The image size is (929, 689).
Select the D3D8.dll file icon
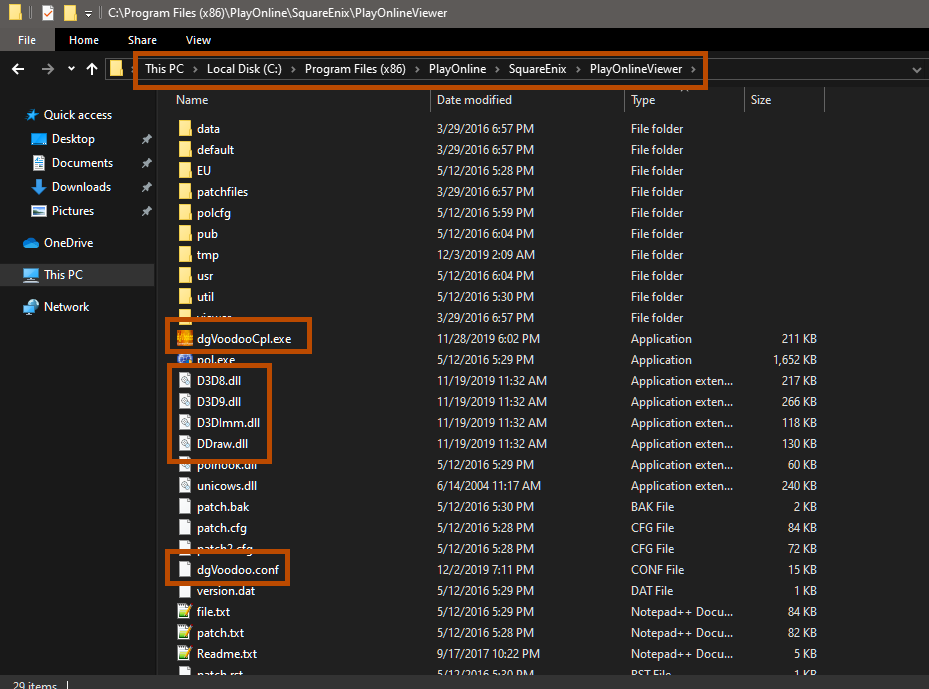[x=184, y=381]
